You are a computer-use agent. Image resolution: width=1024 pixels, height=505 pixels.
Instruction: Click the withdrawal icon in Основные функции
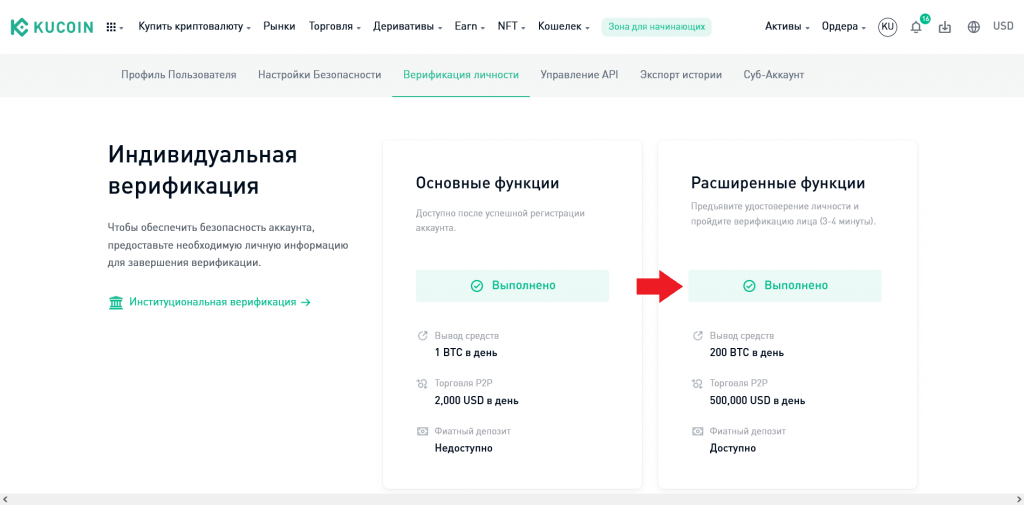(422, 336)
